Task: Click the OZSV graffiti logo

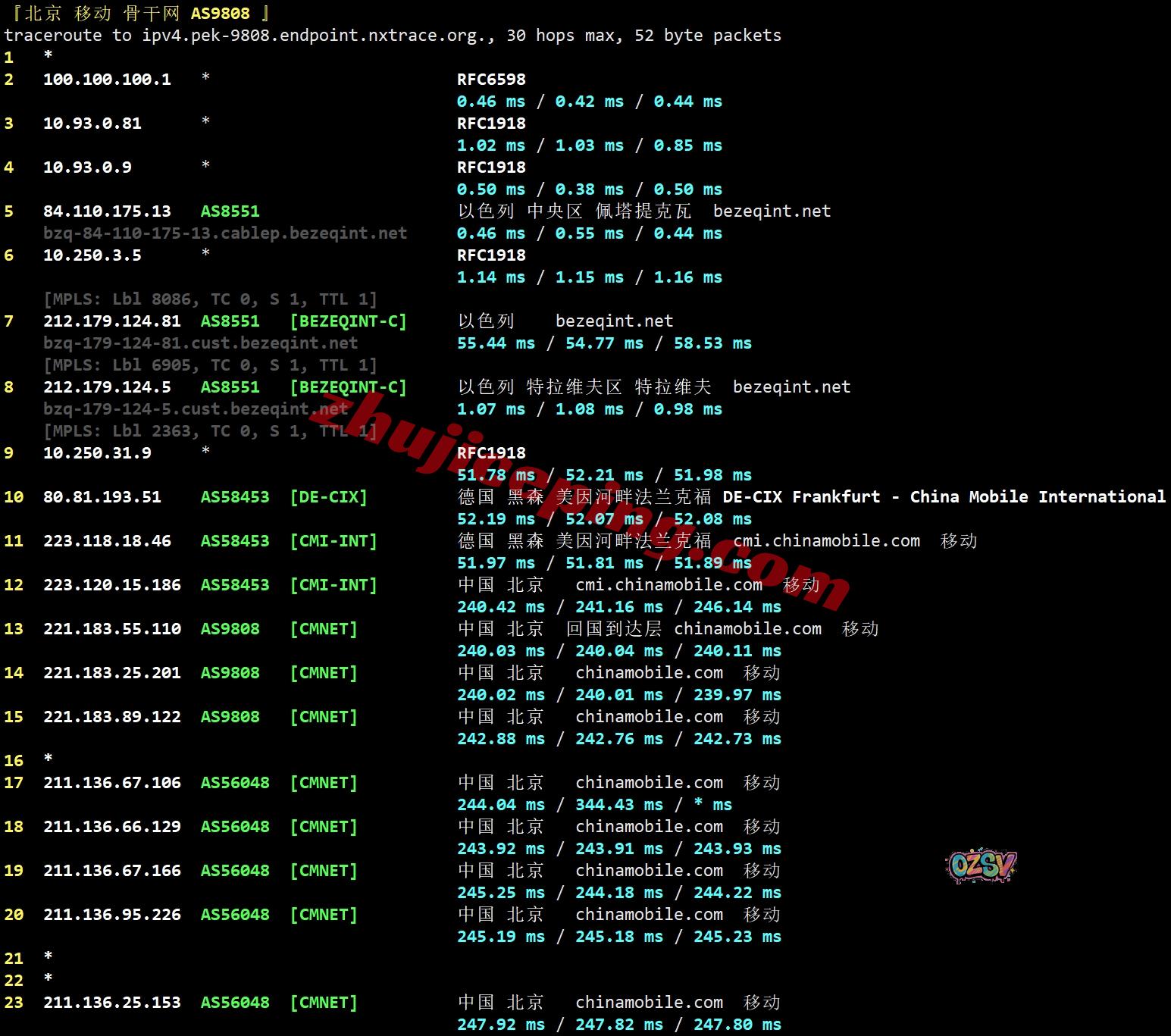Action: tap(981, 865)
